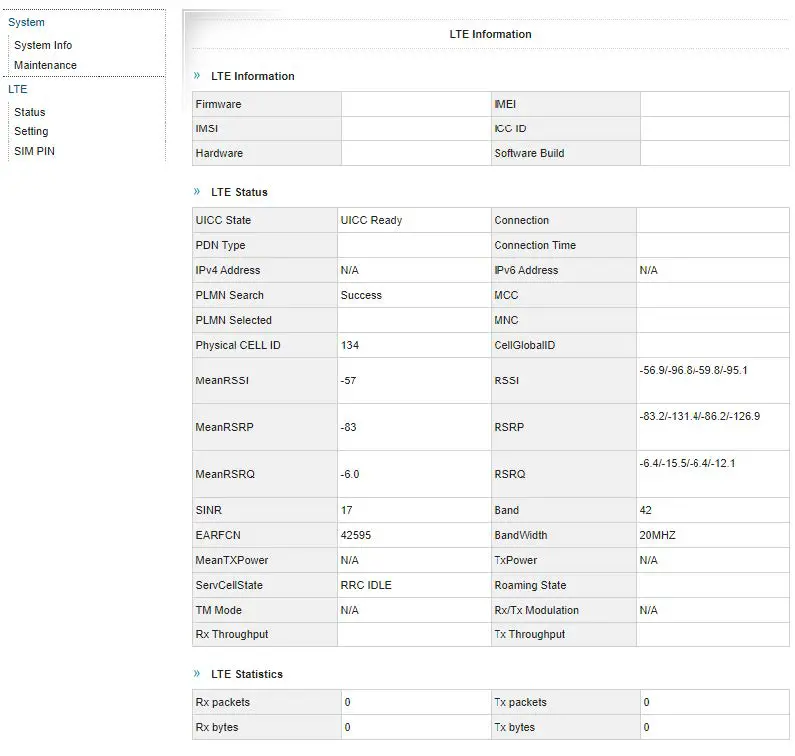795x756 pixels.
Task: Open the SIM PIN page
Action: click(34, 151)
